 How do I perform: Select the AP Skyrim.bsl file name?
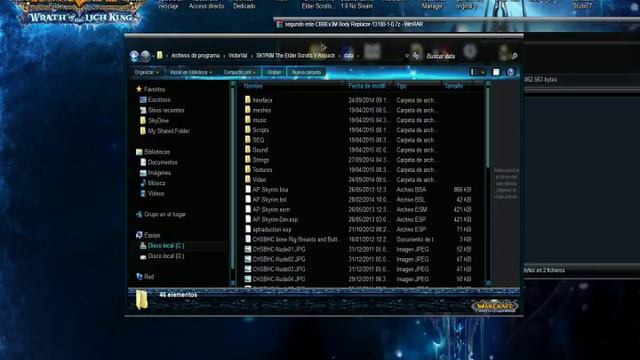click(x=269, y=199)
